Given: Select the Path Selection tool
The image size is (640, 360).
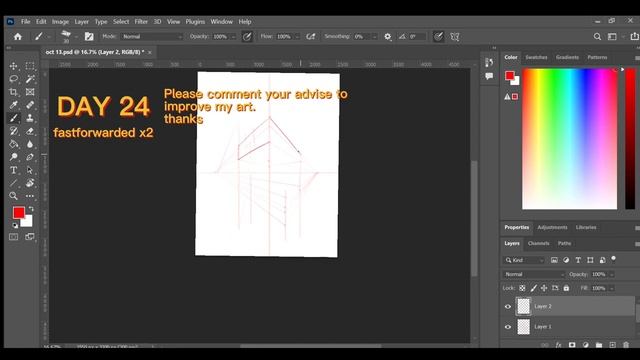Looking at the screenshot, I should point(30,170).
